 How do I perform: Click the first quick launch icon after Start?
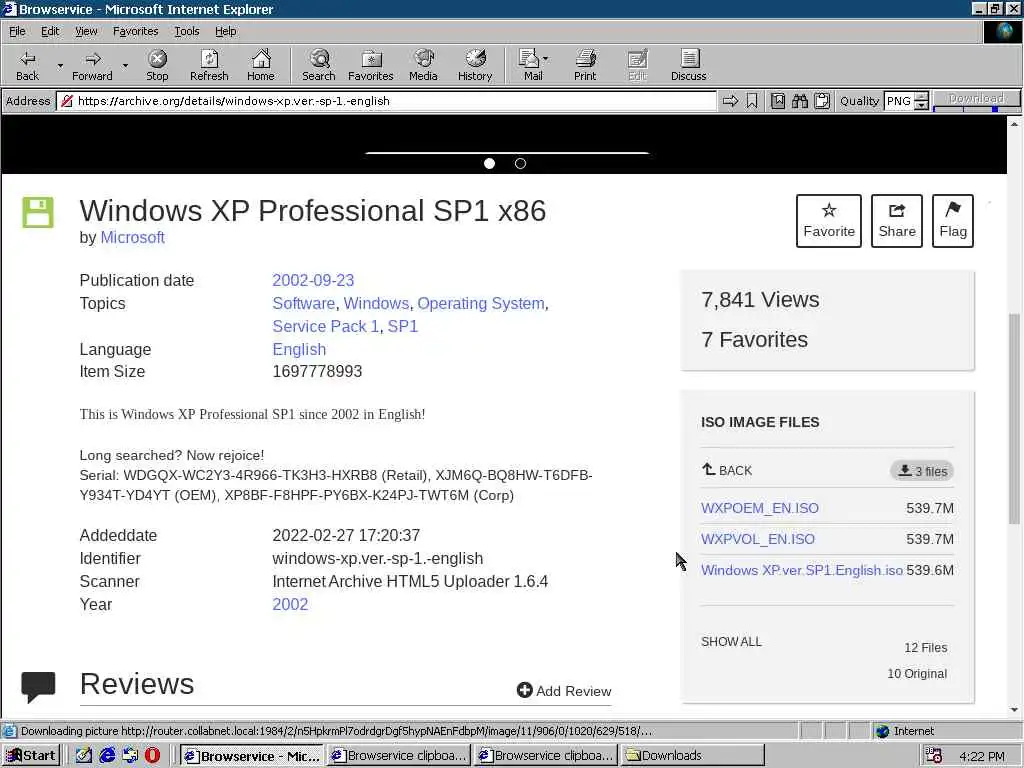(84, 755)
